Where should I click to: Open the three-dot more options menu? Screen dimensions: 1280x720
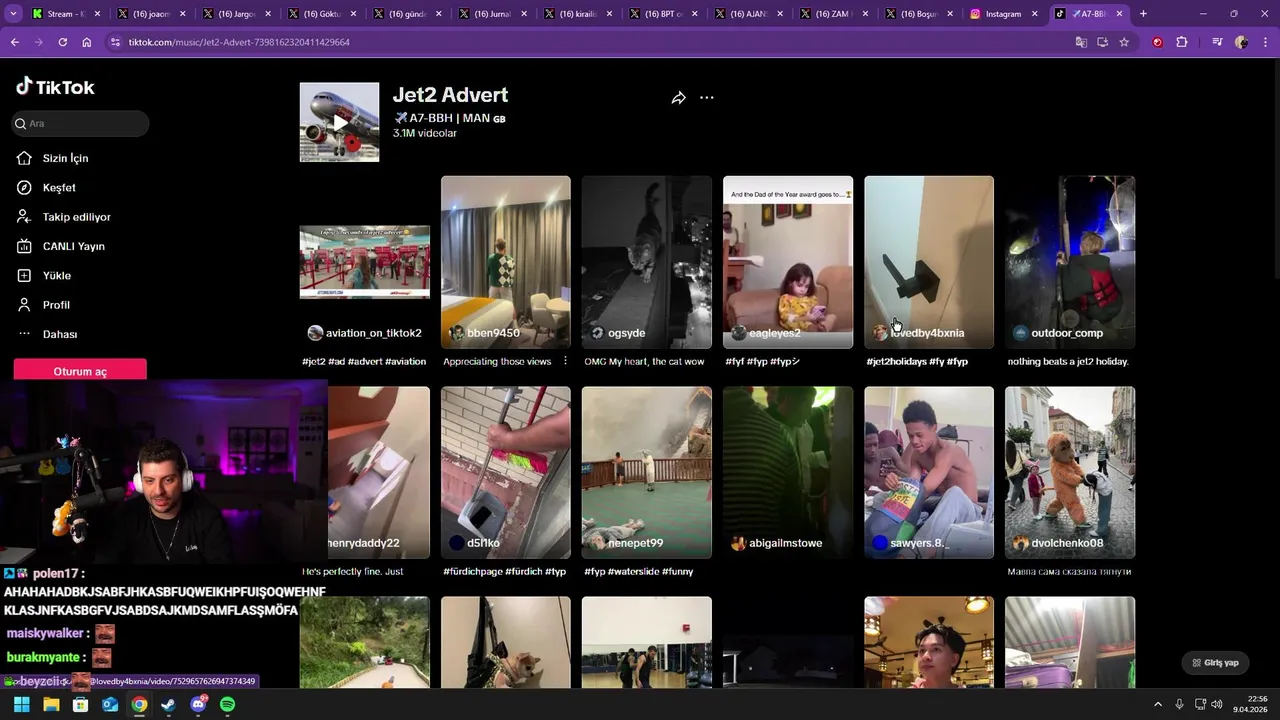point(707,98)
